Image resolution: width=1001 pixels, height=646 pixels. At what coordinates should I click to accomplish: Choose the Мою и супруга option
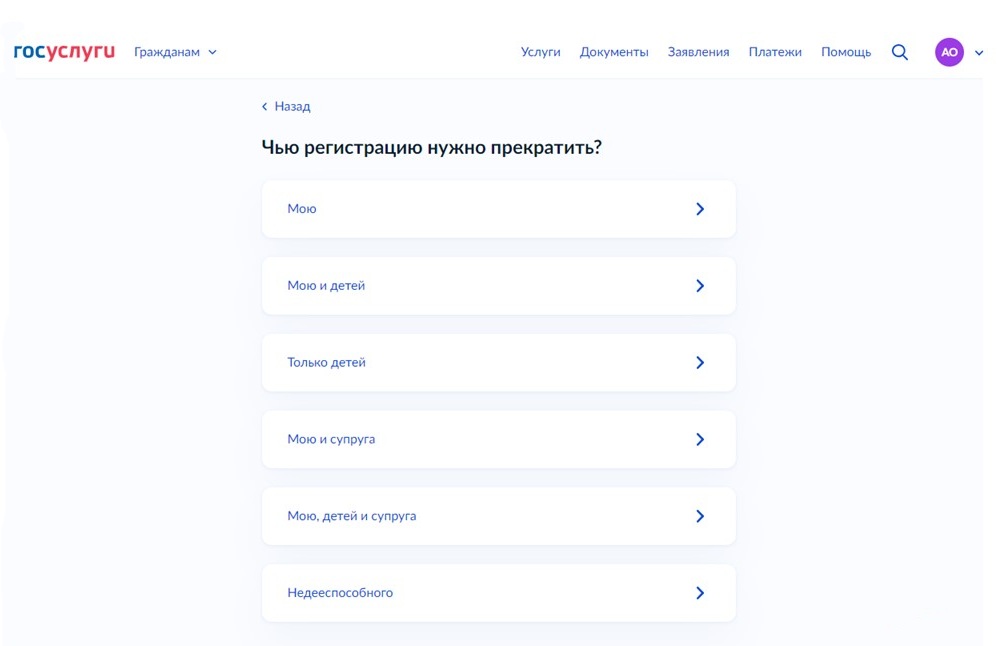tap(499, 439)
